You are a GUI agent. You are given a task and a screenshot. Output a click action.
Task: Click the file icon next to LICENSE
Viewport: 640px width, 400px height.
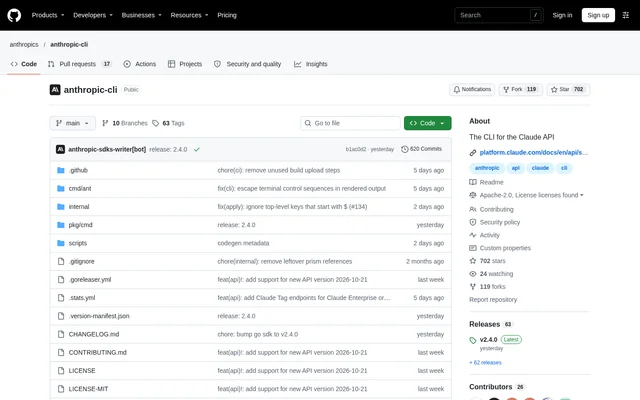coord(61,371)
